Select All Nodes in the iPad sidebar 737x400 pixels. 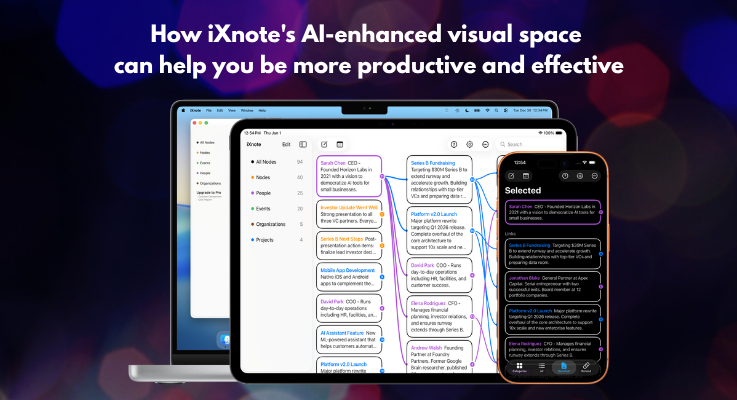[x=276, y=162]
